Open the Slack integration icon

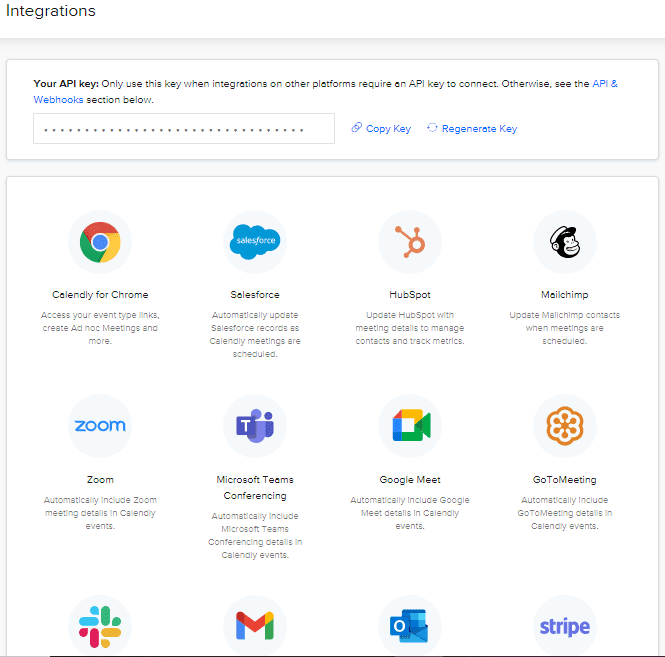[x=100, y=626]
